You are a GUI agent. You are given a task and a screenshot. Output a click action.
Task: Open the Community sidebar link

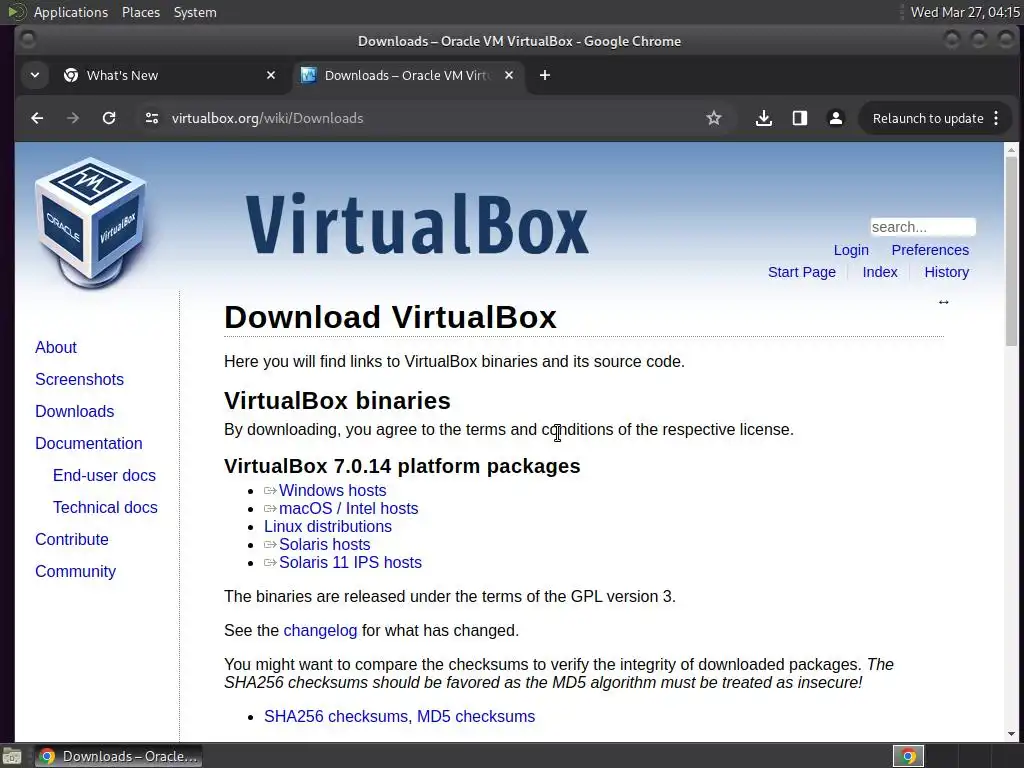point(75,571)
